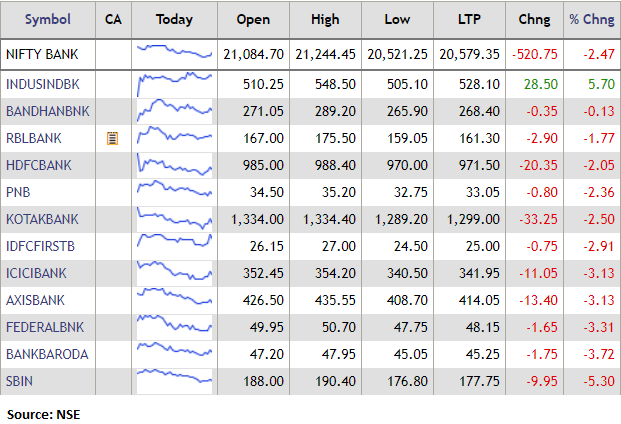This screenshot has width=621, height=424.
Task: Open the SBIN intraday sparkline chart
Action: (175, 380)
